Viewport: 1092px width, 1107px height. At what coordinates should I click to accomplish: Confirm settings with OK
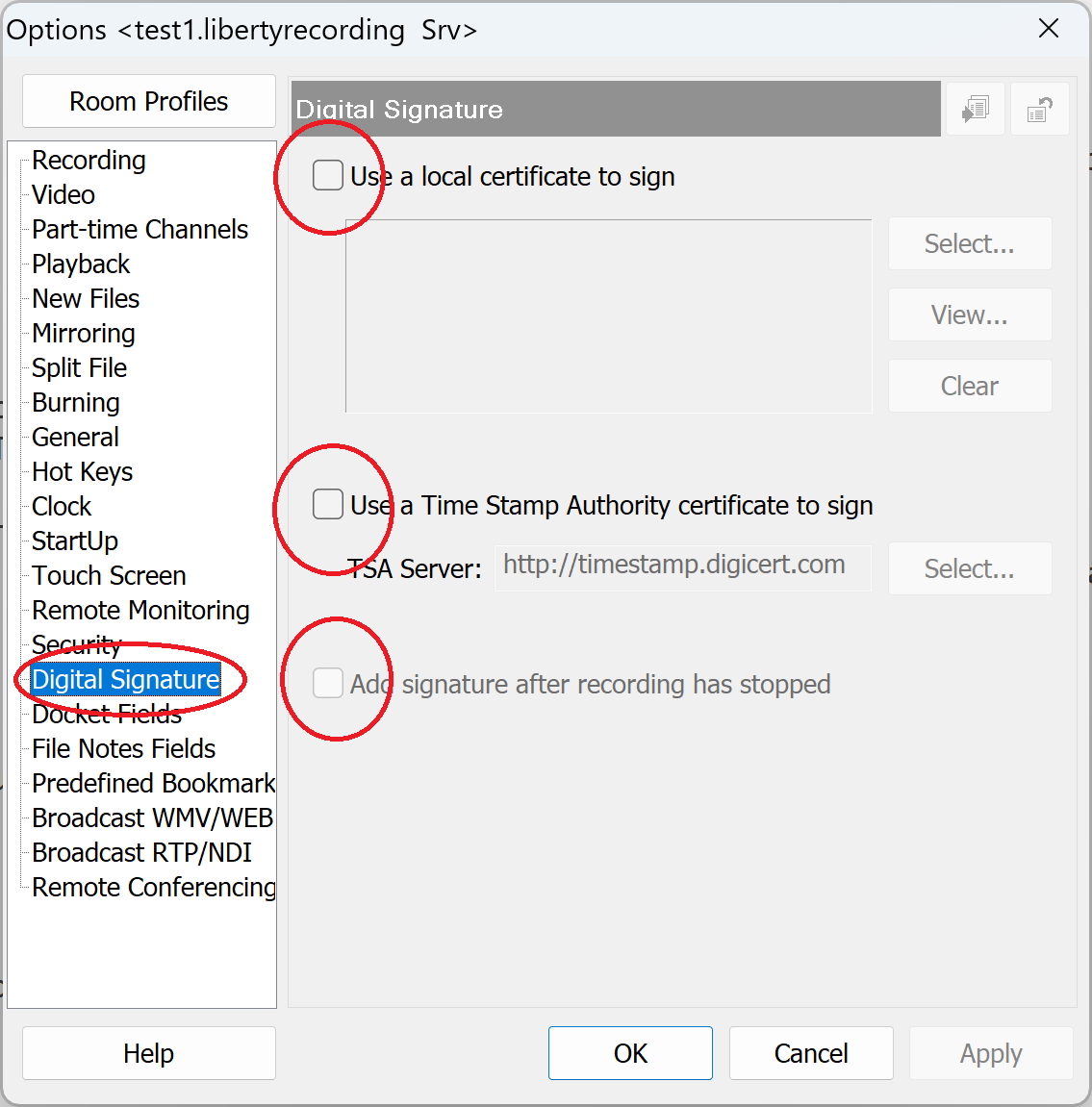click(x=630, y=1053)
